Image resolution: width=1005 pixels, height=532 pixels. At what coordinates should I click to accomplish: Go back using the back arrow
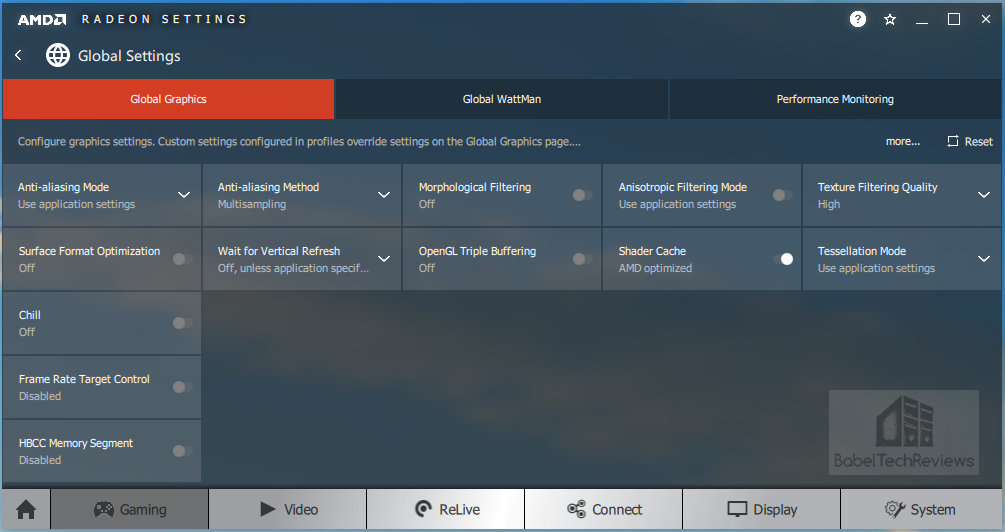point(19,56)
